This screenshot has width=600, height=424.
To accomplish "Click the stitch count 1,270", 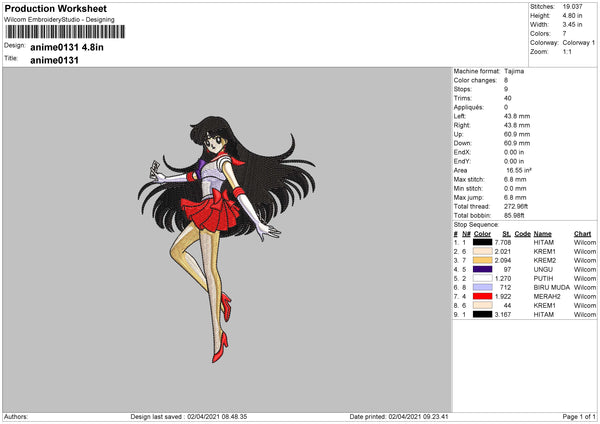I will point(502,278).
